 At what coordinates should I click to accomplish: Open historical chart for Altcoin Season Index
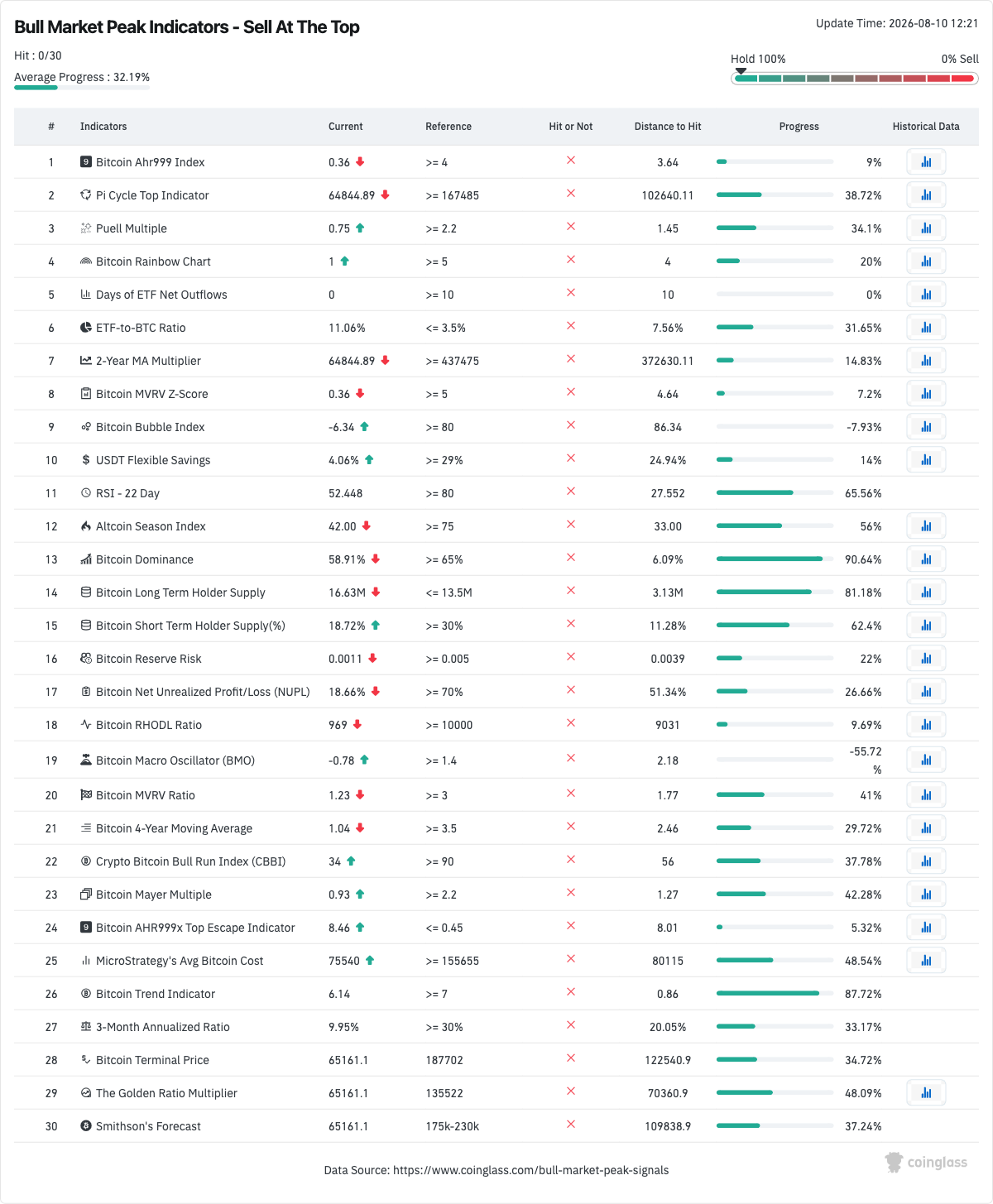click(x=926, y=526)
